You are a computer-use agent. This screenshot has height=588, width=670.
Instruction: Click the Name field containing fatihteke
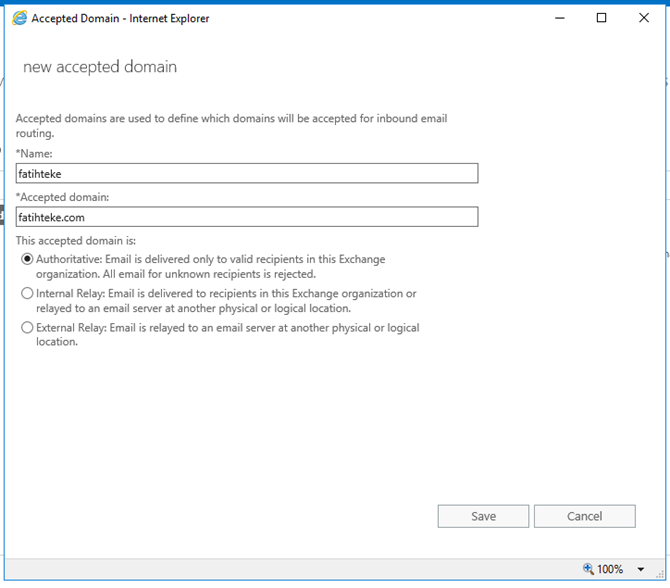tap(247, 174)
